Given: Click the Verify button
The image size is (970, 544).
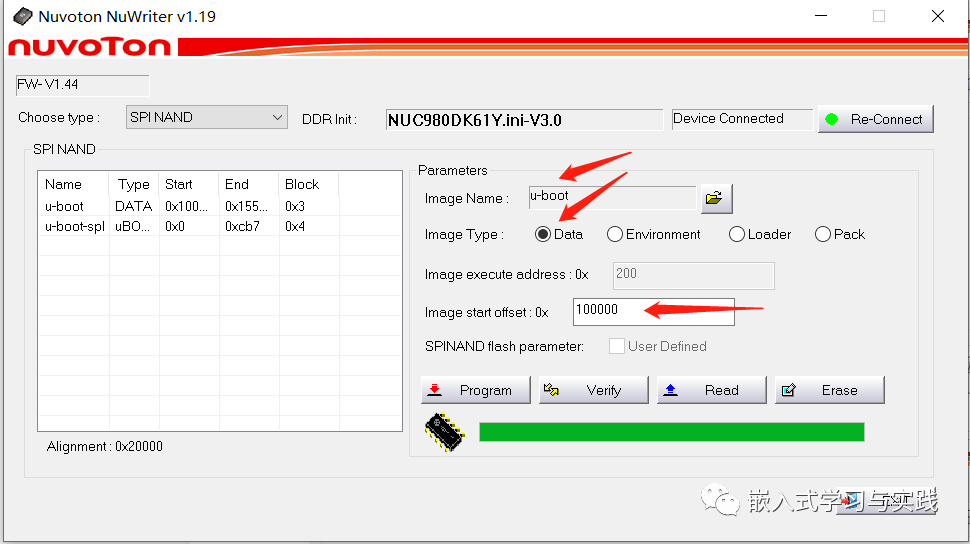Looking at the screenshot, I should tap(593, 390).
